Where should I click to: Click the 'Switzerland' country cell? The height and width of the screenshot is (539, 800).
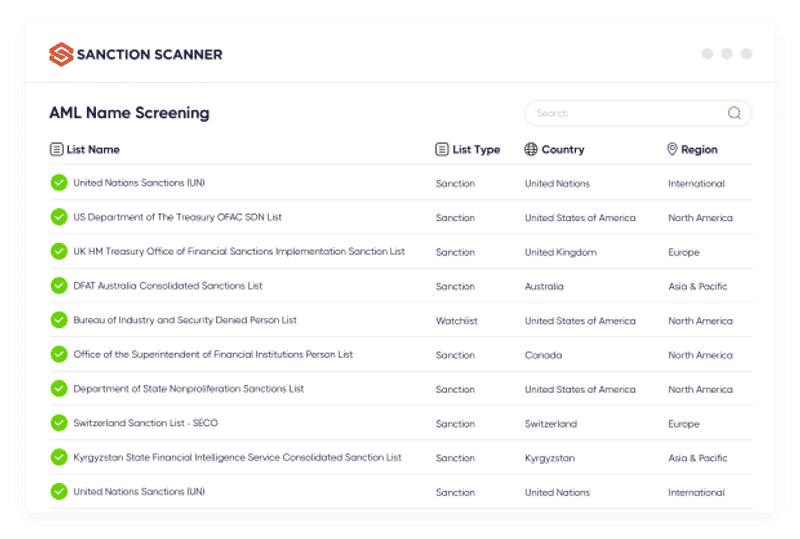[551, 424]
